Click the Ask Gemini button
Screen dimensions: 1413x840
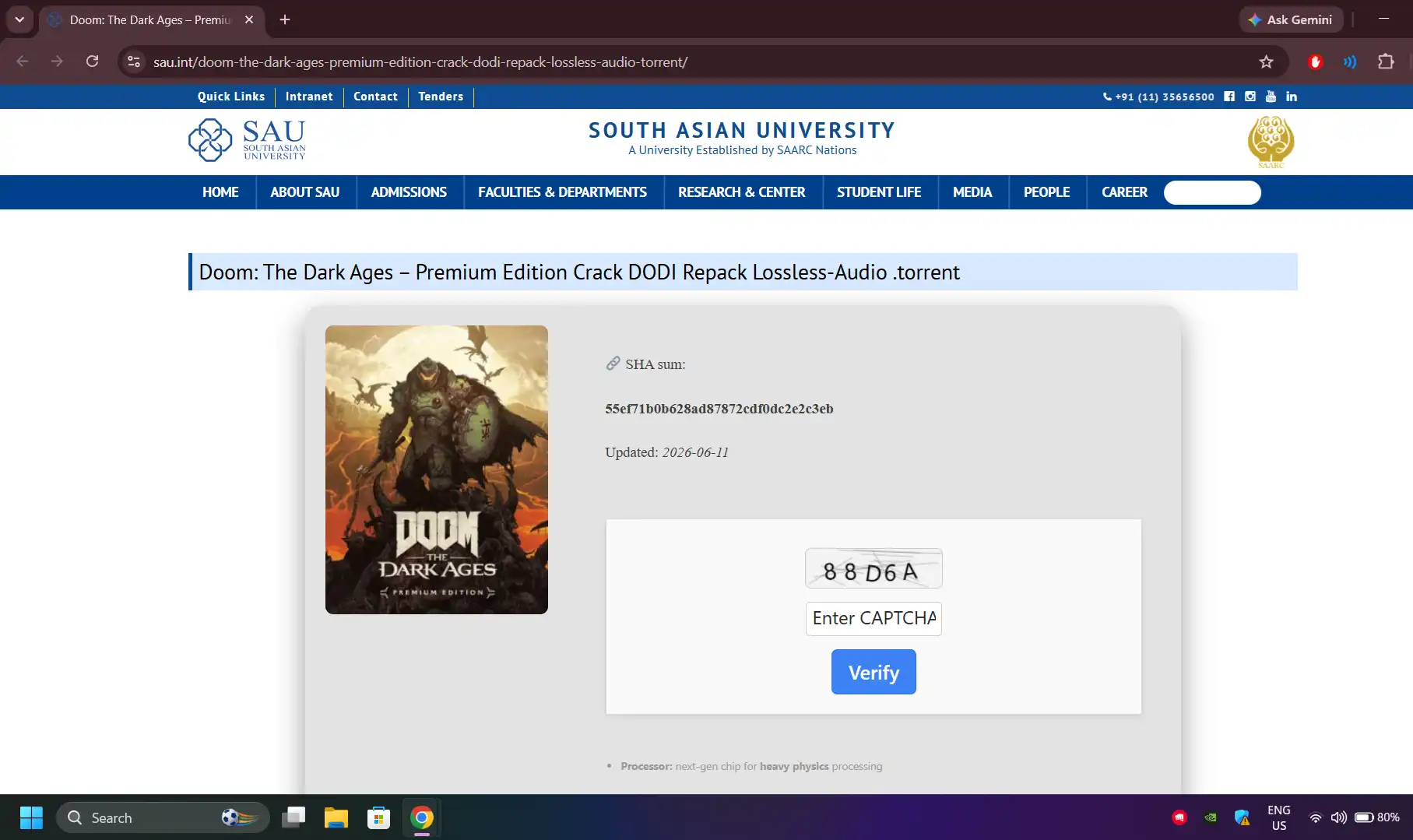(1291, 19)
